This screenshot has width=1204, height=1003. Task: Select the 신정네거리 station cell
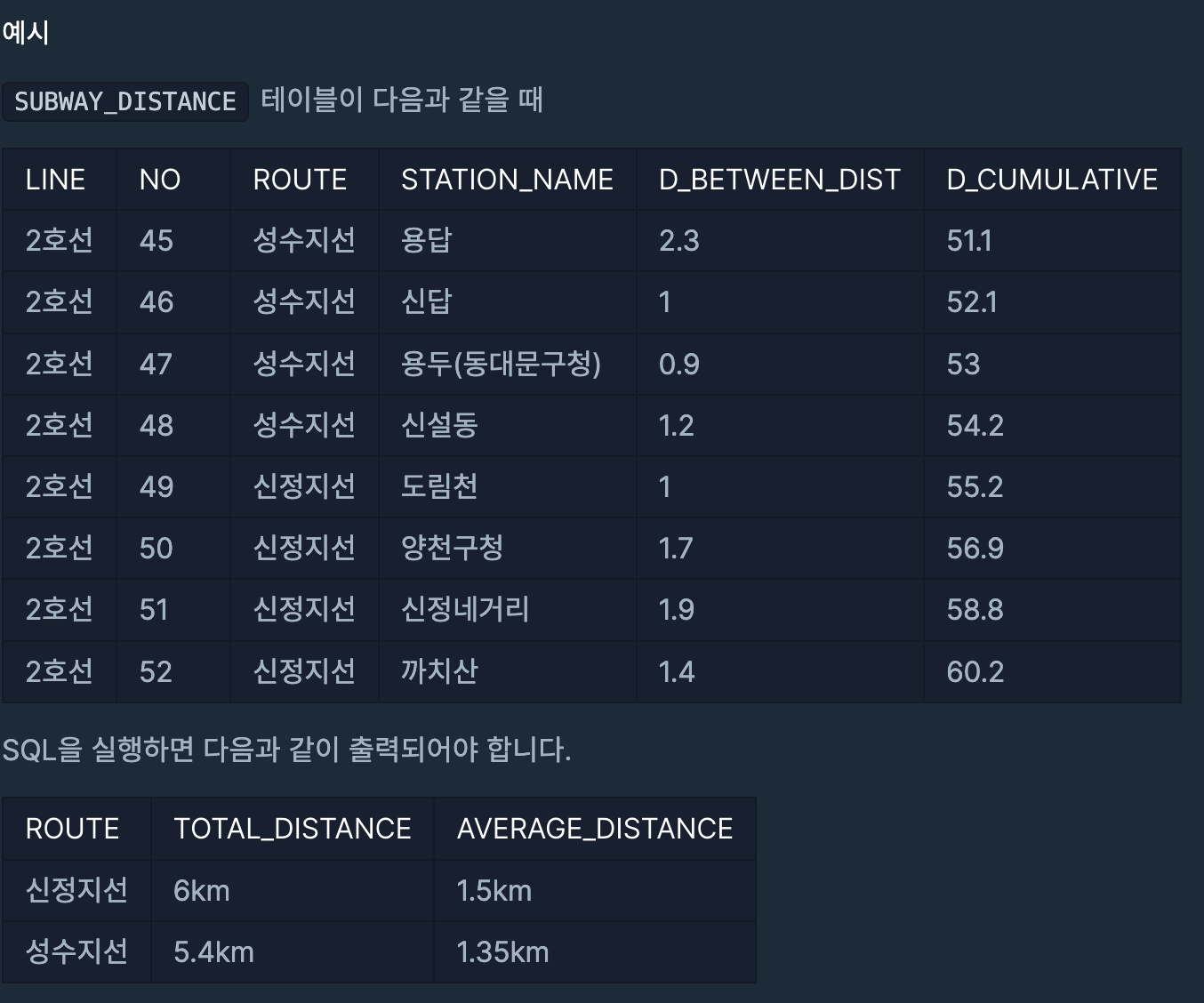(x=508, y=610)
